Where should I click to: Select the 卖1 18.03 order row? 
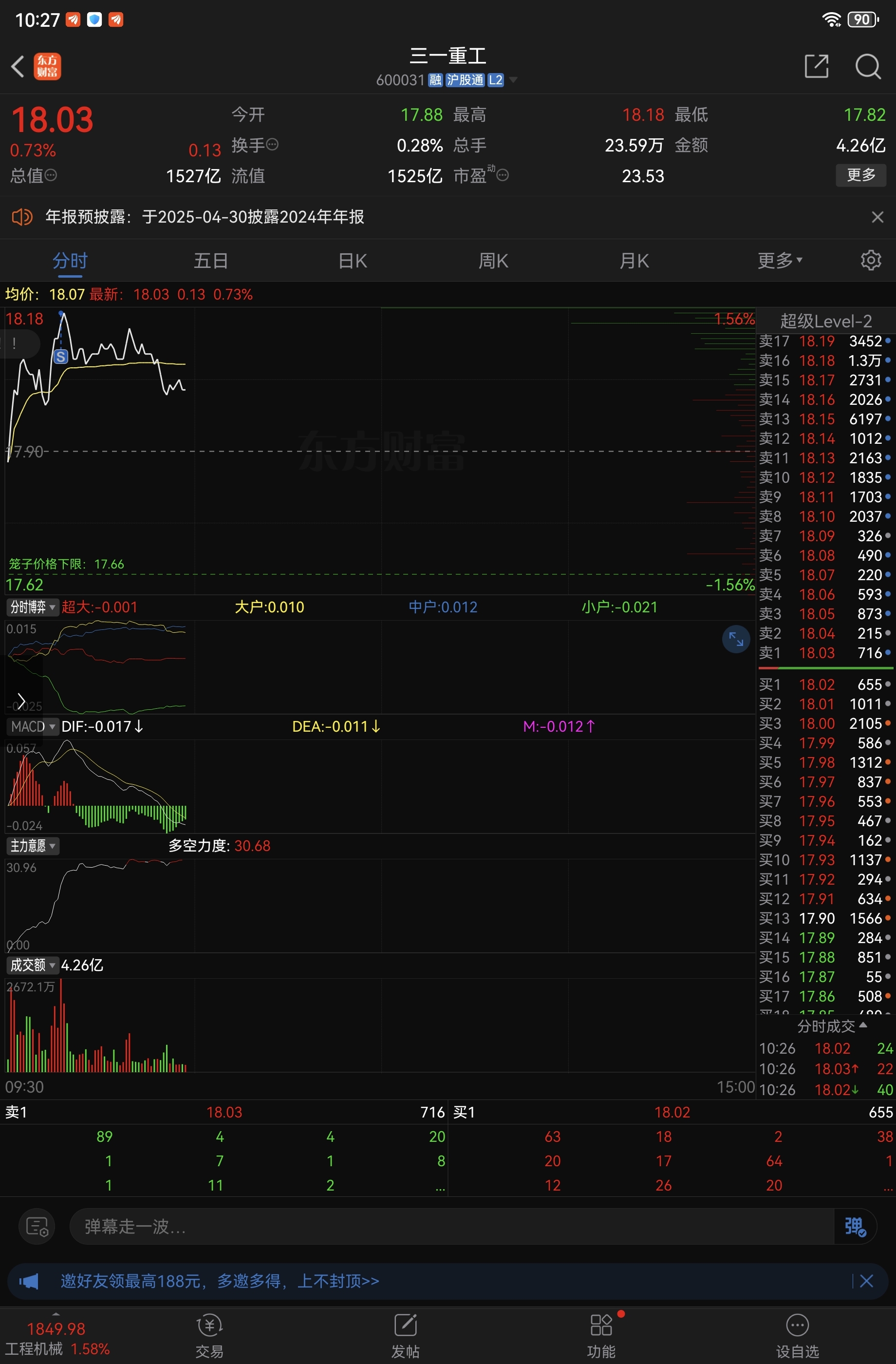pyautogui.click(x=825, y=653)
